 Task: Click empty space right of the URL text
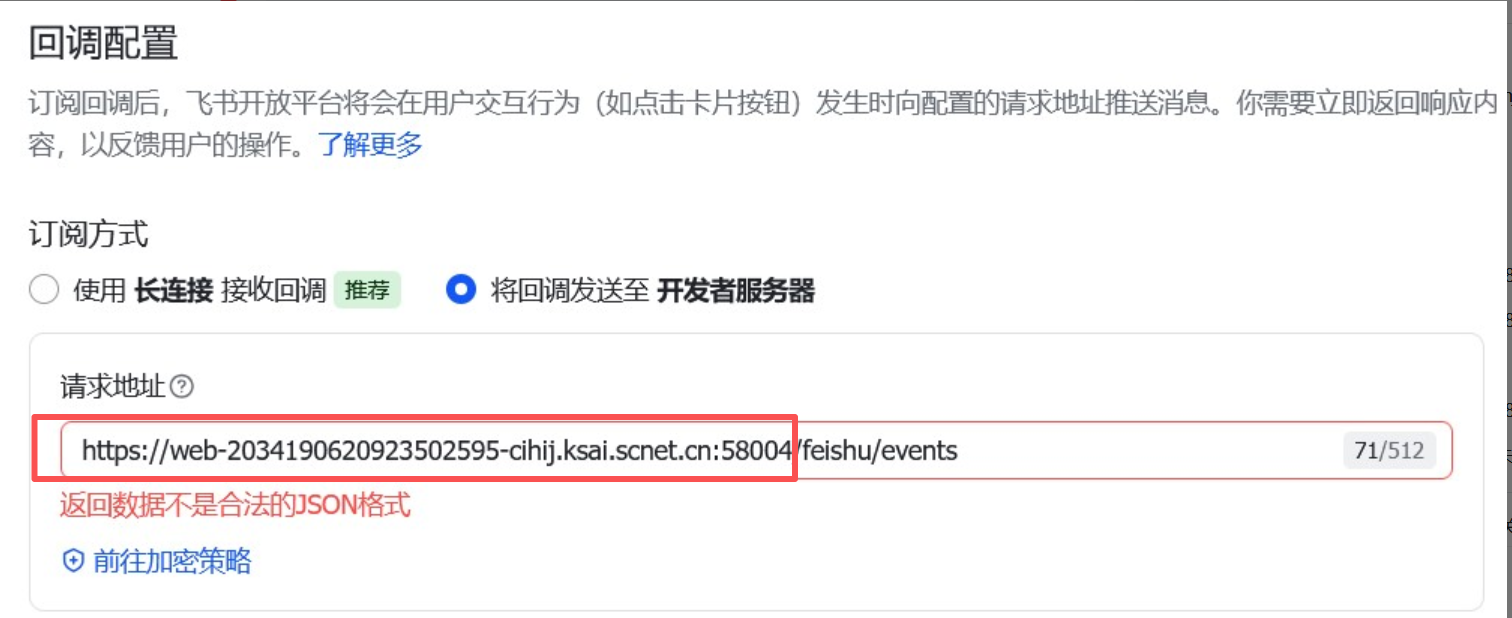[1150, 451]
